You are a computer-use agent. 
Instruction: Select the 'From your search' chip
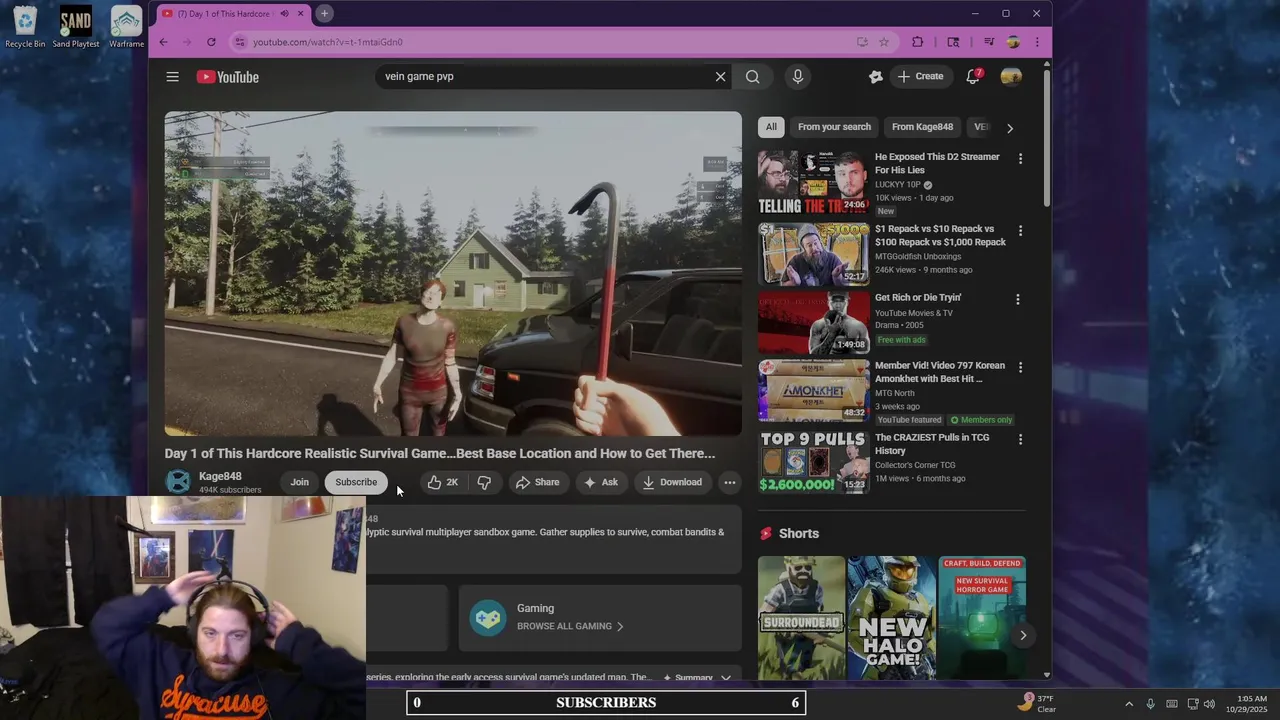(x=834, y=127)
